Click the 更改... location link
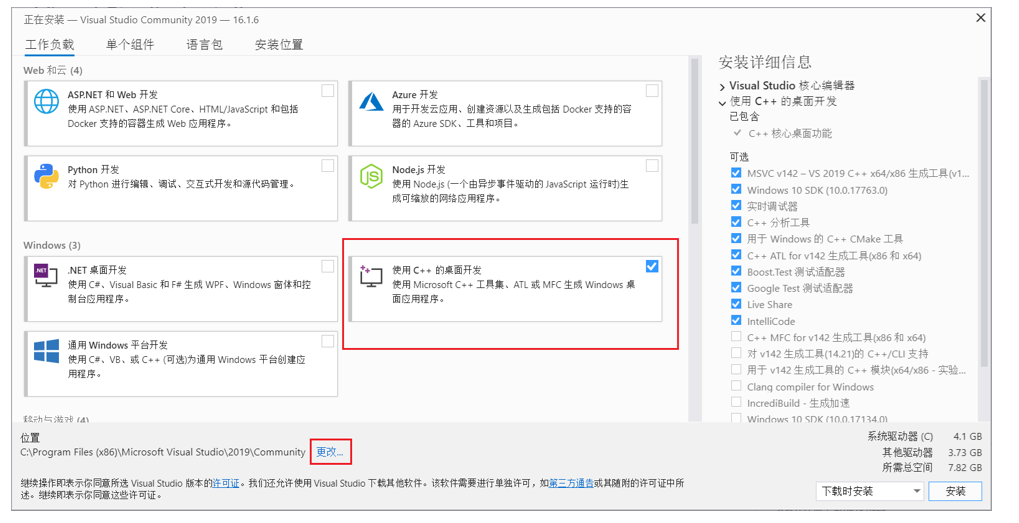This screenshot has height=523, width=1019. [329, 452]
